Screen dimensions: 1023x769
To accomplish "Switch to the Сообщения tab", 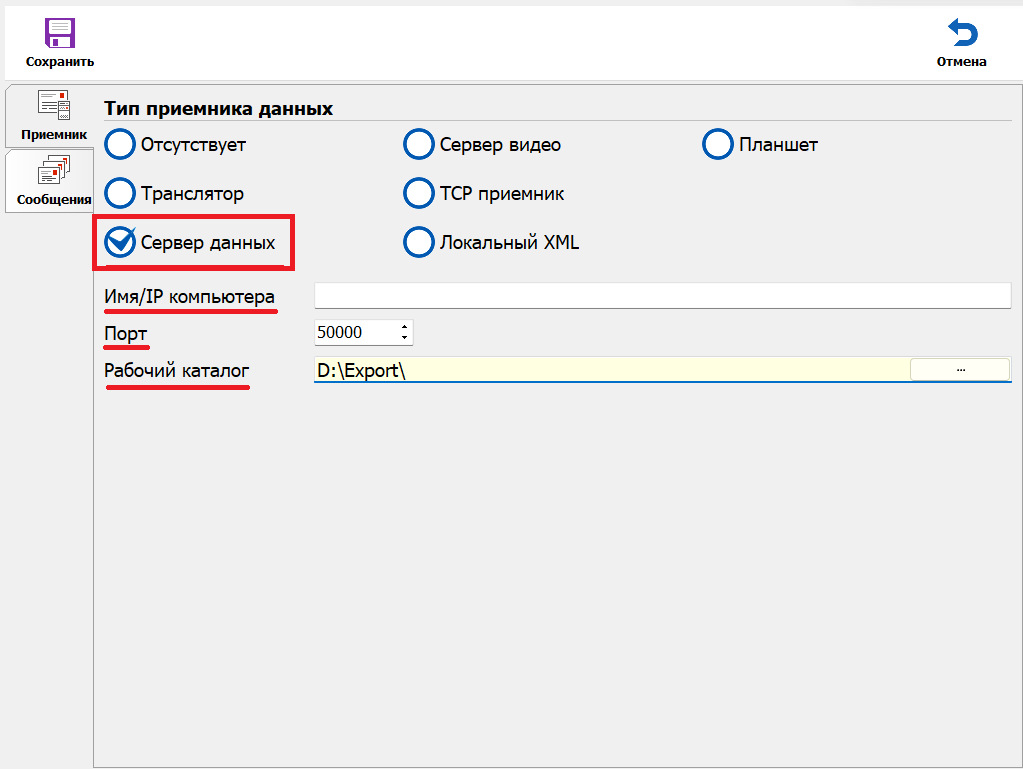I will pos(54,180).
